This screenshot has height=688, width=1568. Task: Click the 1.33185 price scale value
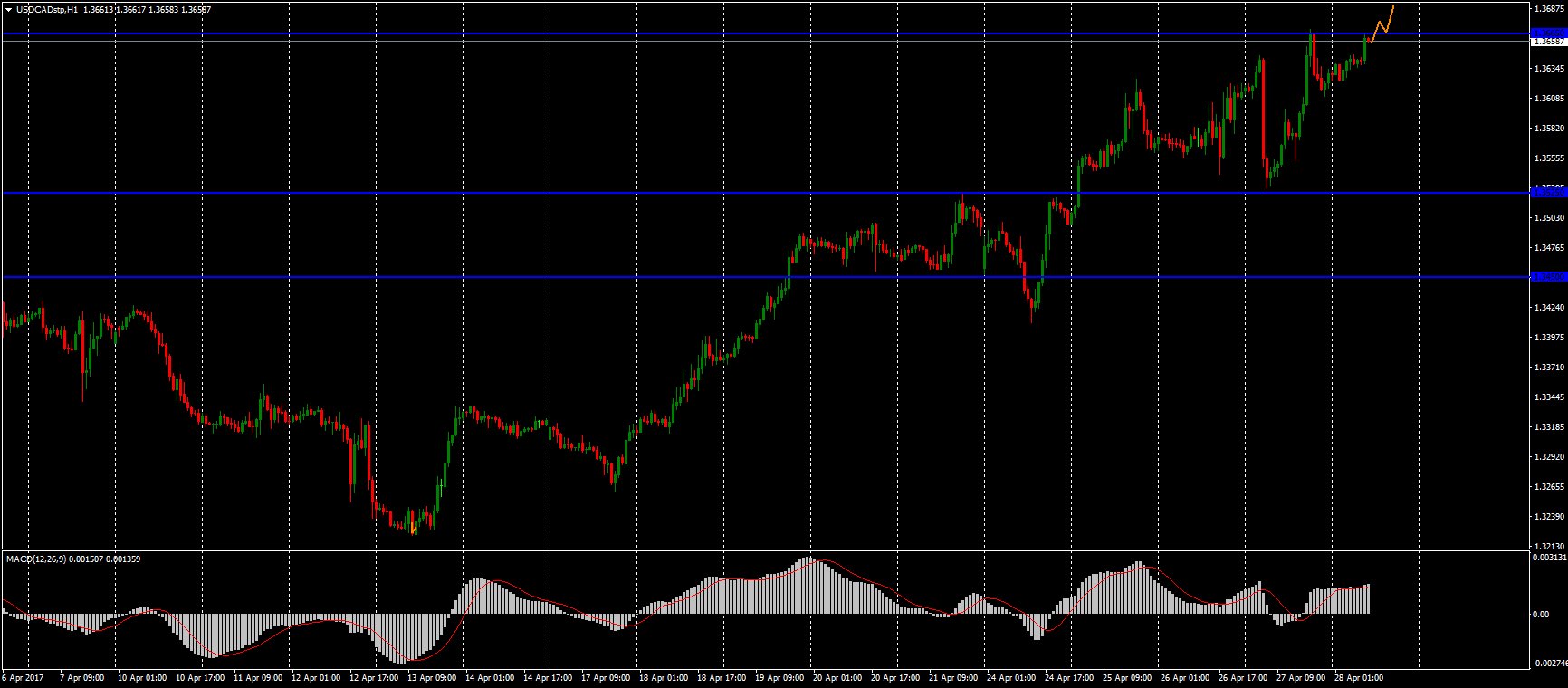[1550, 427]
